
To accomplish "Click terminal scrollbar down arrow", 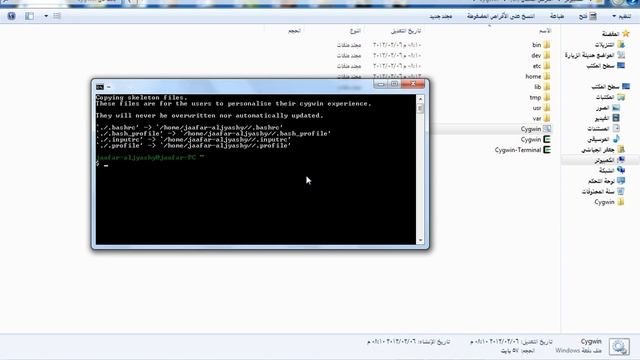I will (420, 241).
